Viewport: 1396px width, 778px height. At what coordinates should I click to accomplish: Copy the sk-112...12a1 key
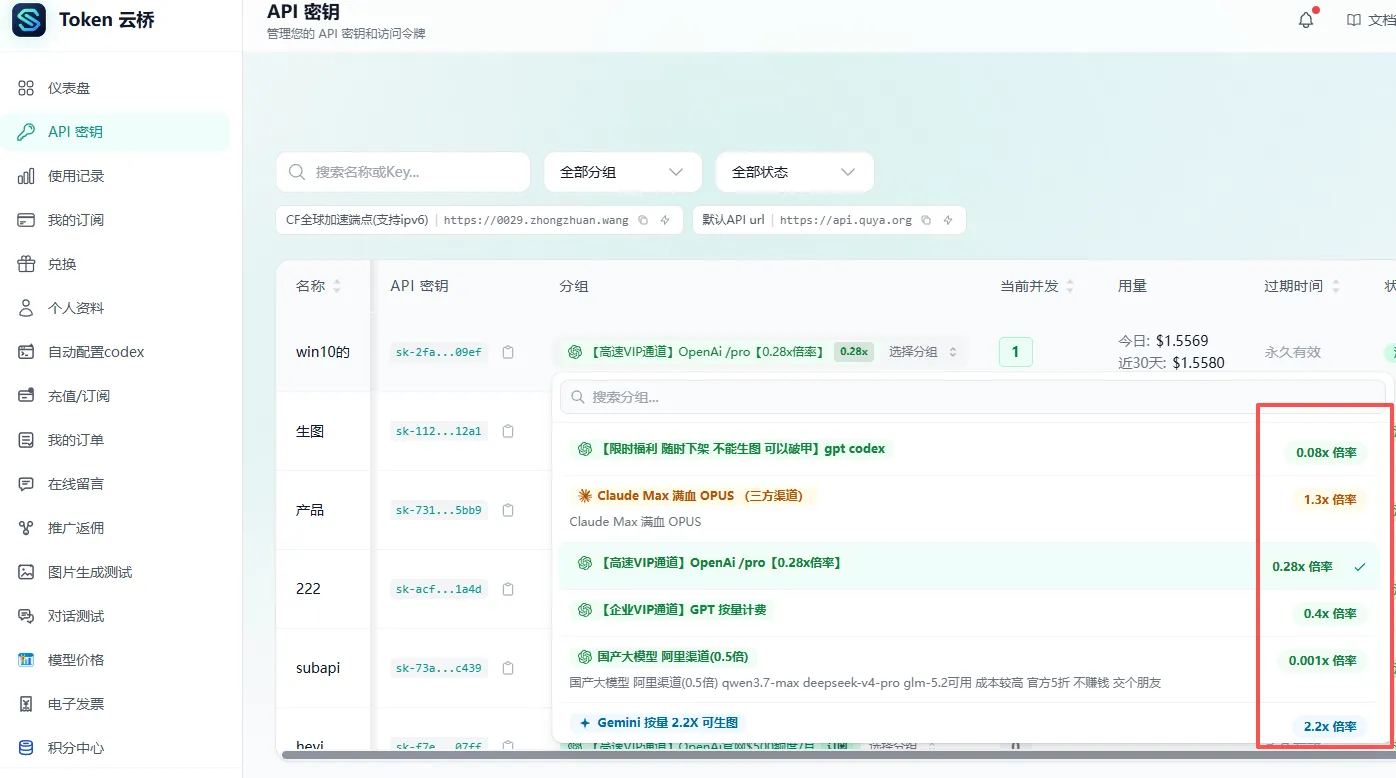point(508,431)
